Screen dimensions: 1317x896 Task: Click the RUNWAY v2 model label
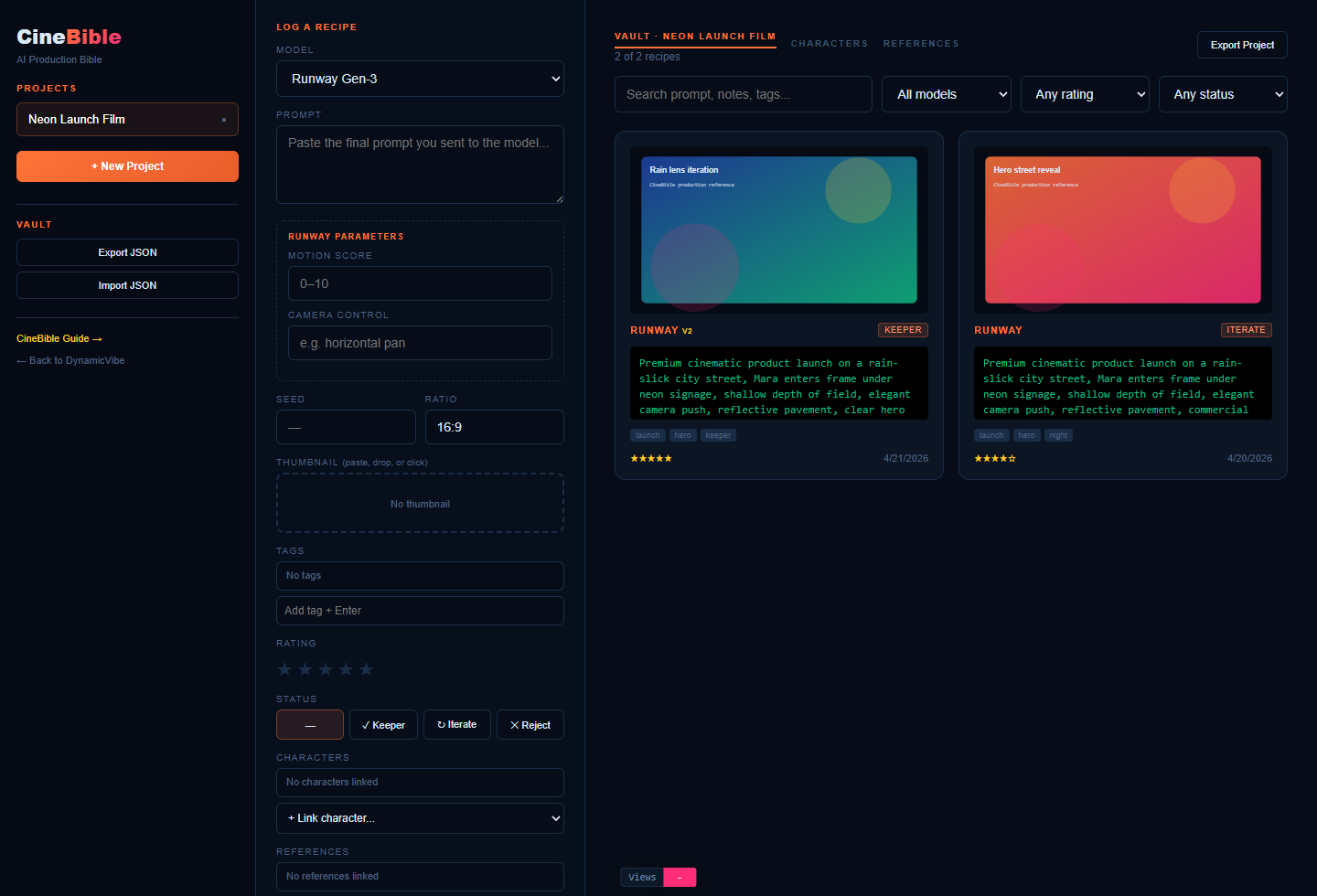click(x=661, y=330)
